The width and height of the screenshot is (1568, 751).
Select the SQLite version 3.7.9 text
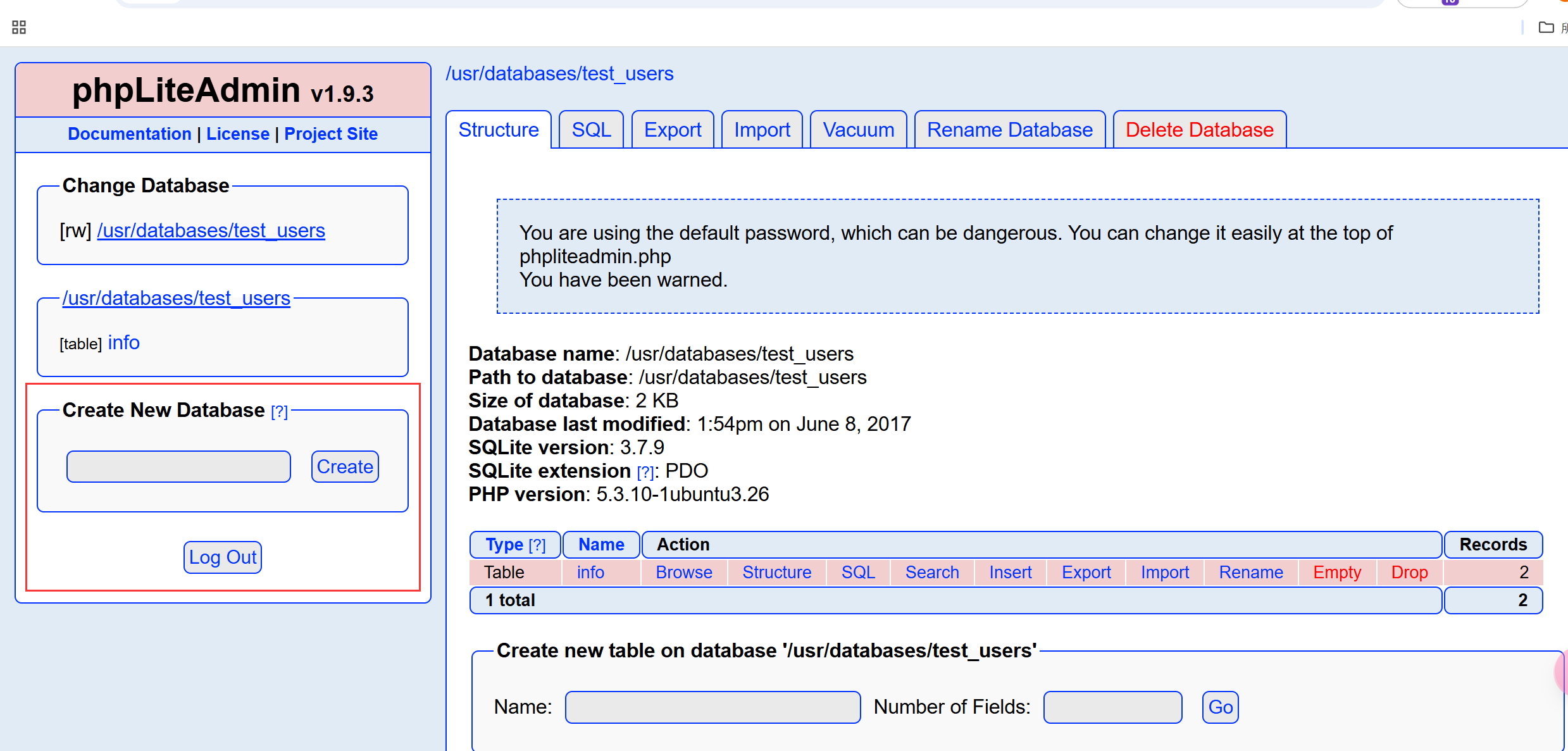pos(566,447)
